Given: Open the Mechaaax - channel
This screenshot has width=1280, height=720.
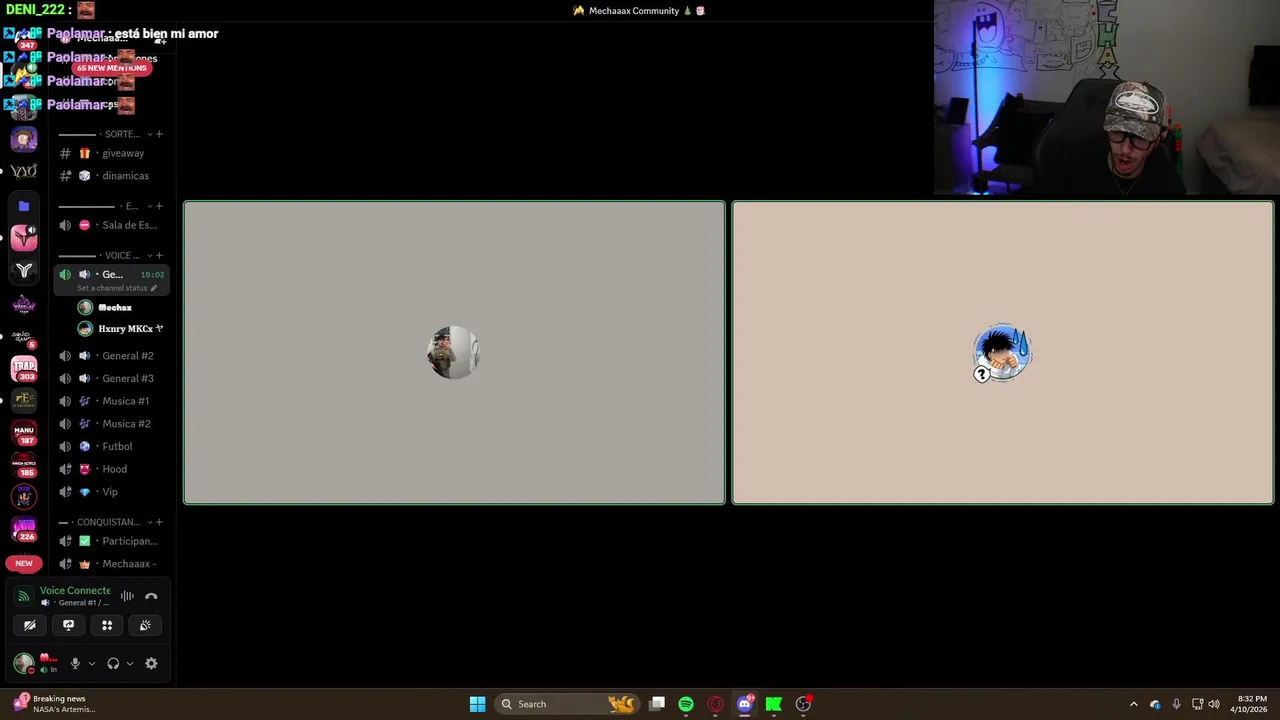Looking at the screenshot, I should point(111,564).
